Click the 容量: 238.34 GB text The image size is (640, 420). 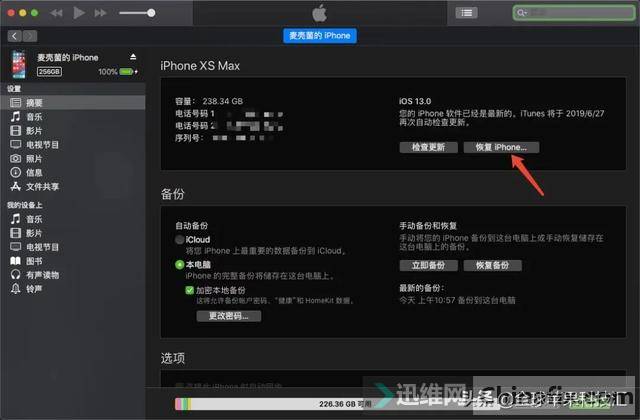click(x=209, y=101)
